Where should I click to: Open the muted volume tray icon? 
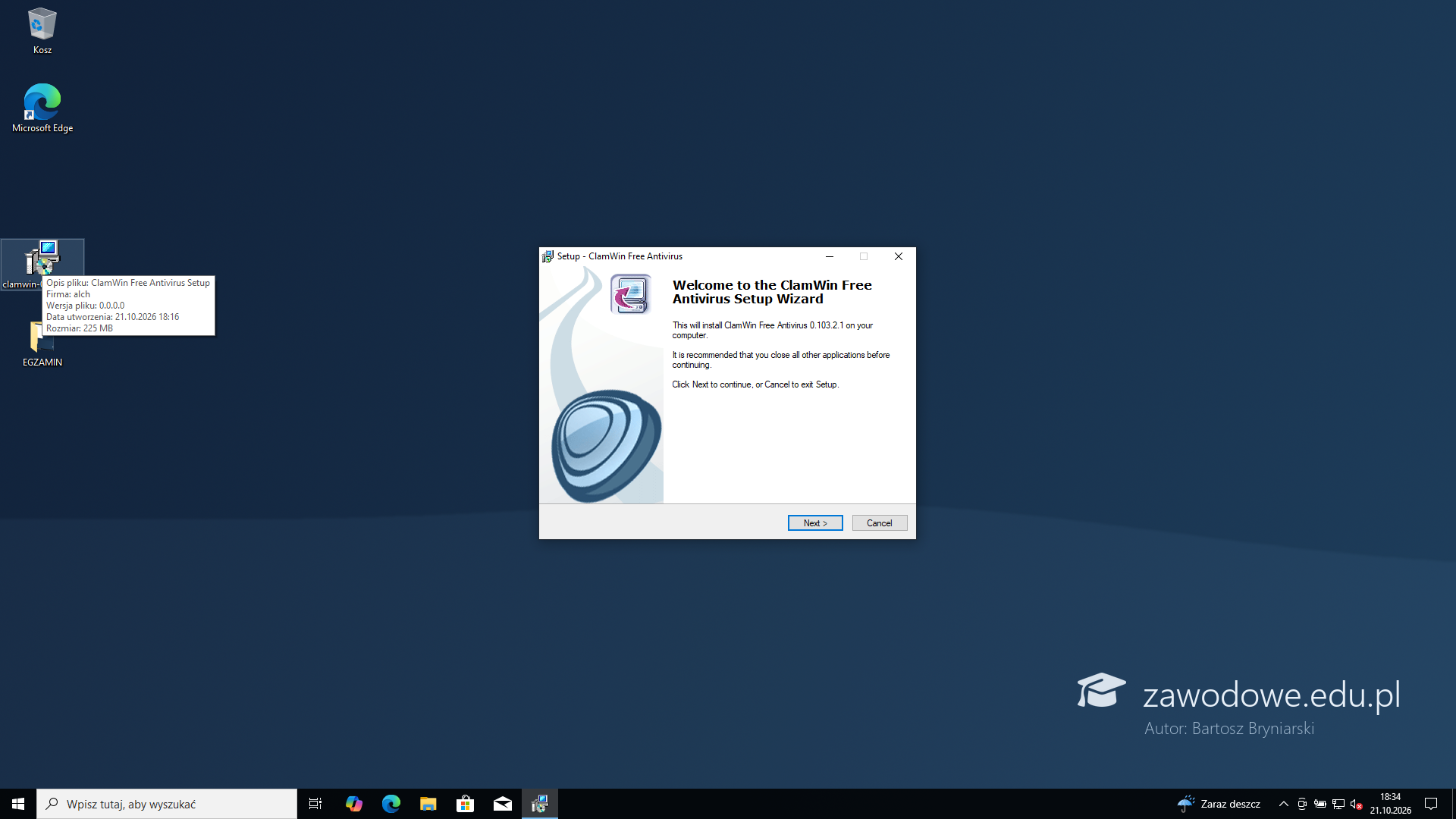tap(1357, 804)
